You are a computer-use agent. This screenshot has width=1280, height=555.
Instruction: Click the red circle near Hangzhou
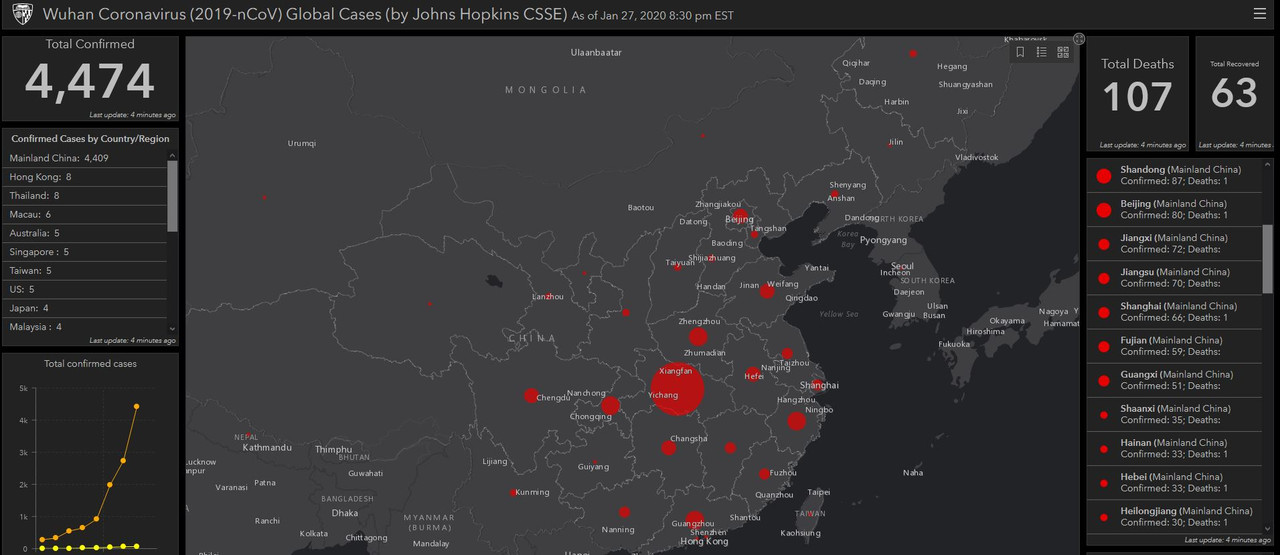click(x=796, y=421)
